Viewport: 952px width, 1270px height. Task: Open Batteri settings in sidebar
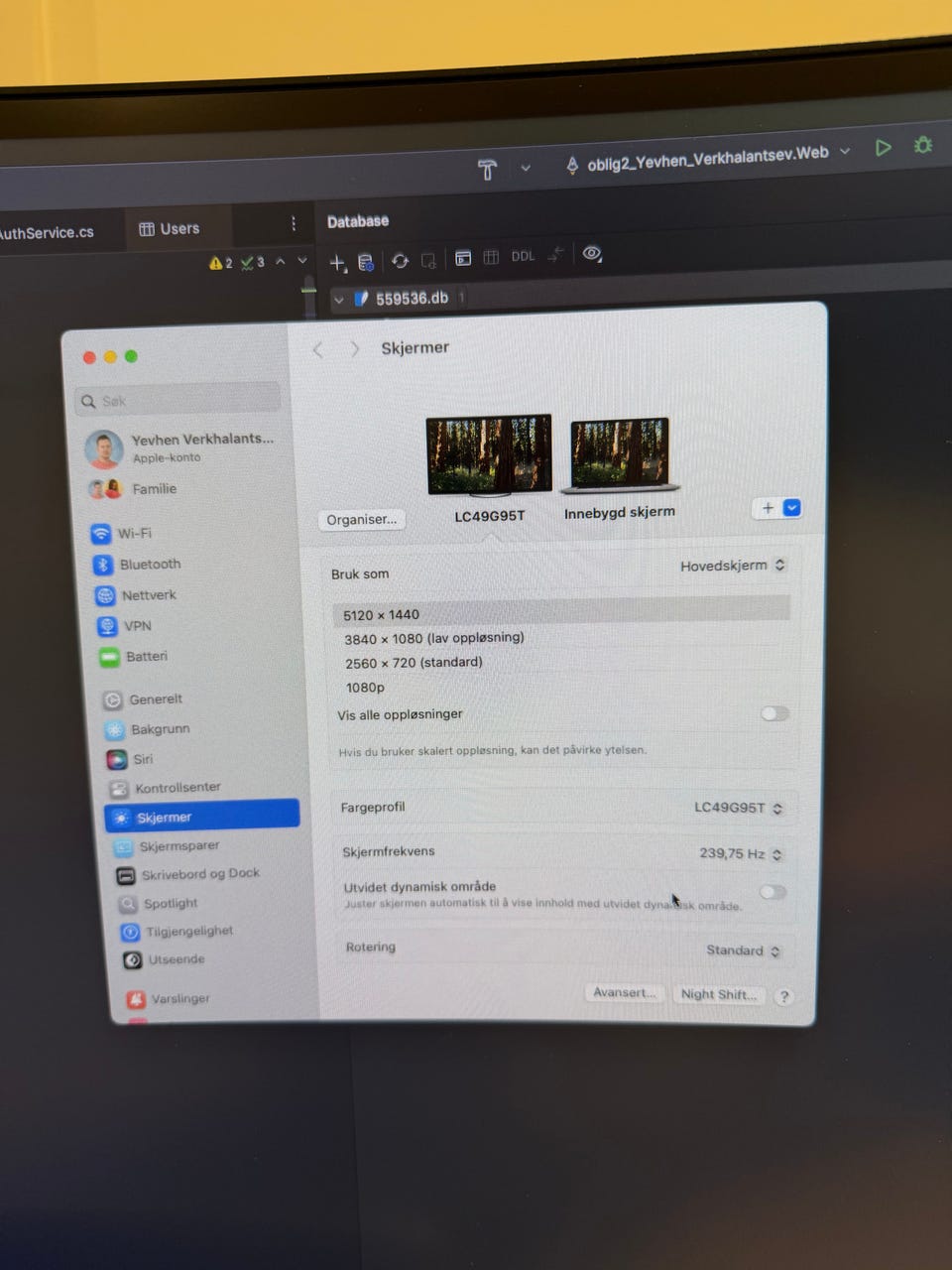coord(134,656)
